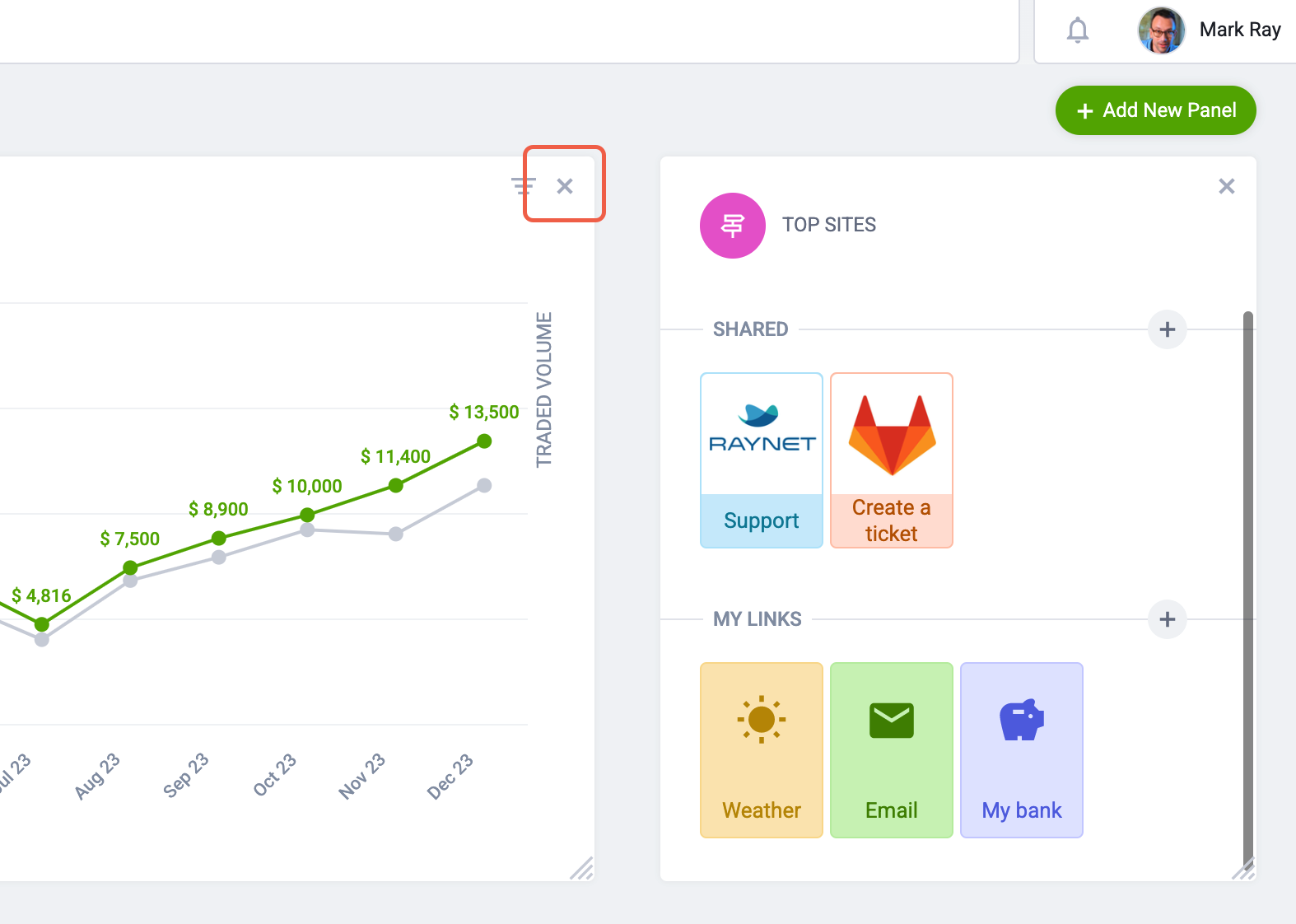
Task: Click the piggy bank icon on My bank tile
Action: (1022, 718)
